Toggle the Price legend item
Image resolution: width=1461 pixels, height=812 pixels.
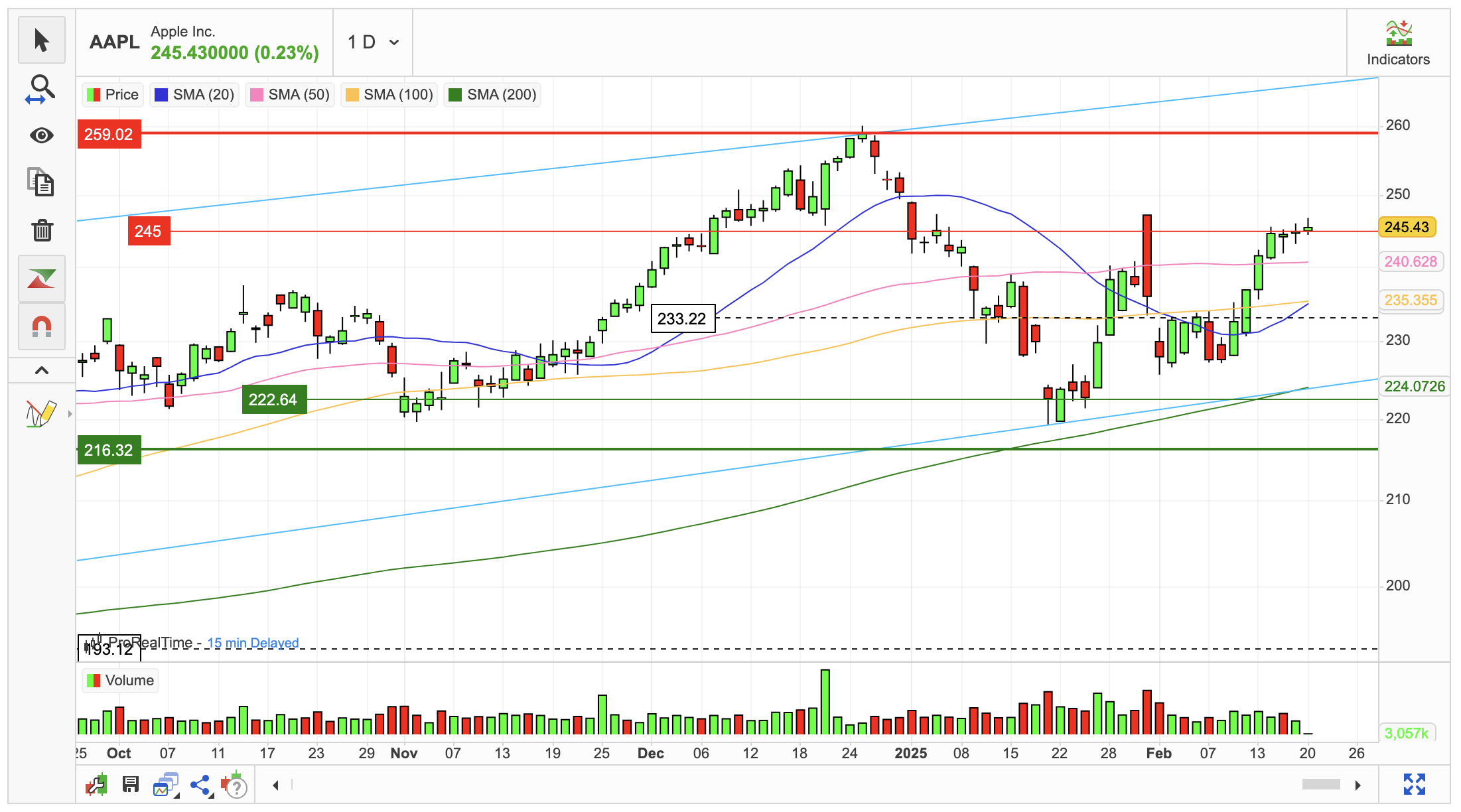(x=113, y=95)
